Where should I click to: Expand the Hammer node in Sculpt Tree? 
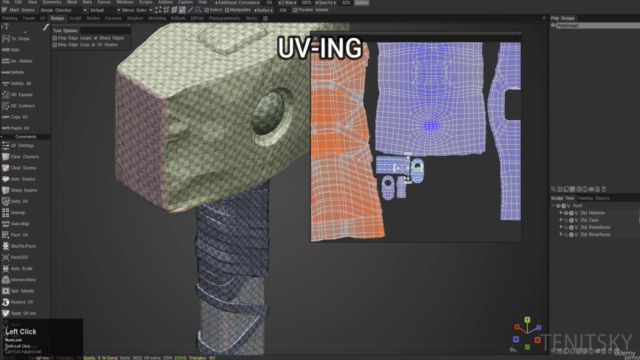click(x=561, y=213)
